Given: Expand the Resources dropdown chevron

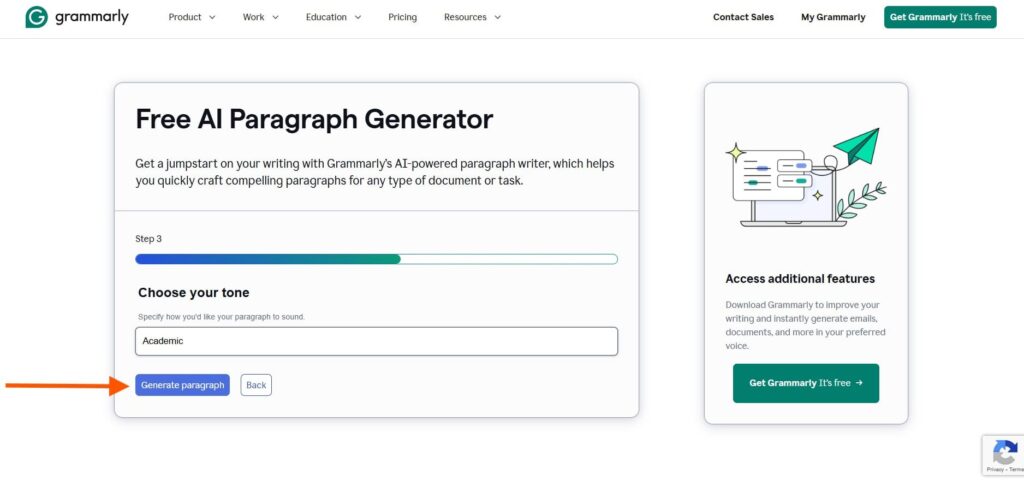Looking at the screenshot, I should click(497, 18).
